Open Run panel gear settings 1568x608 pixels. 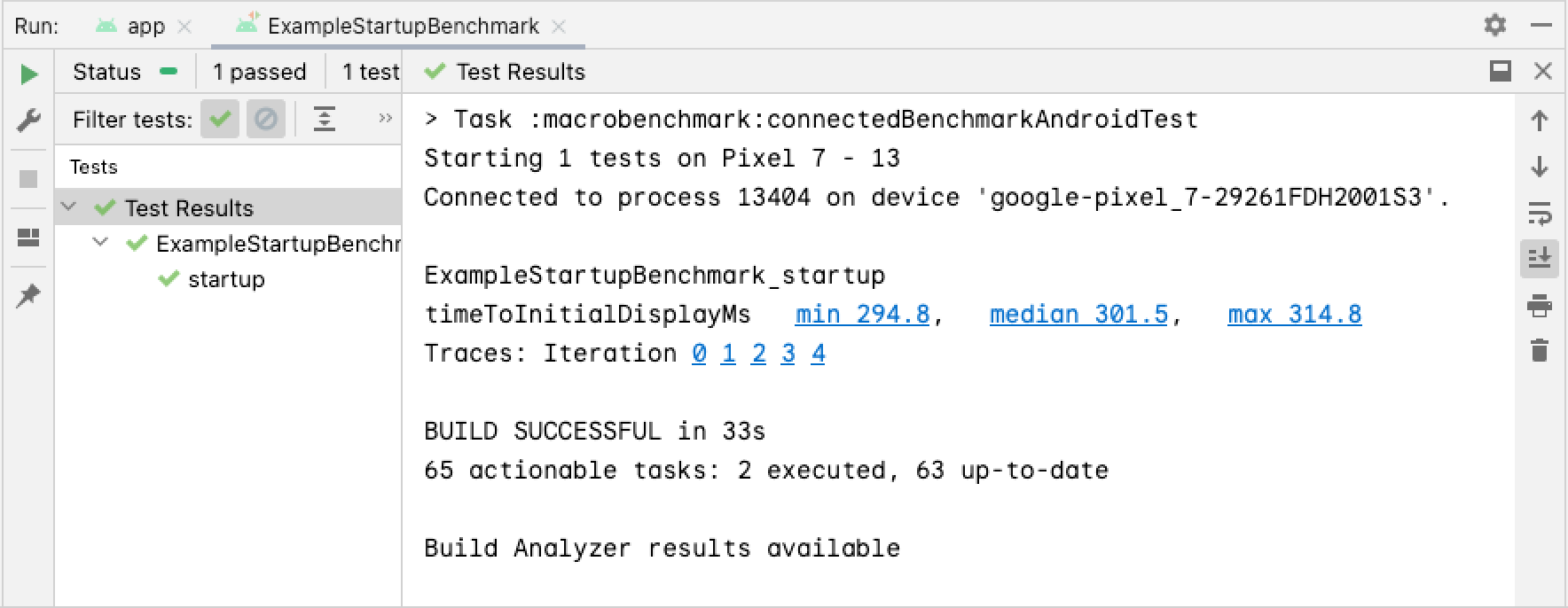1495,25
